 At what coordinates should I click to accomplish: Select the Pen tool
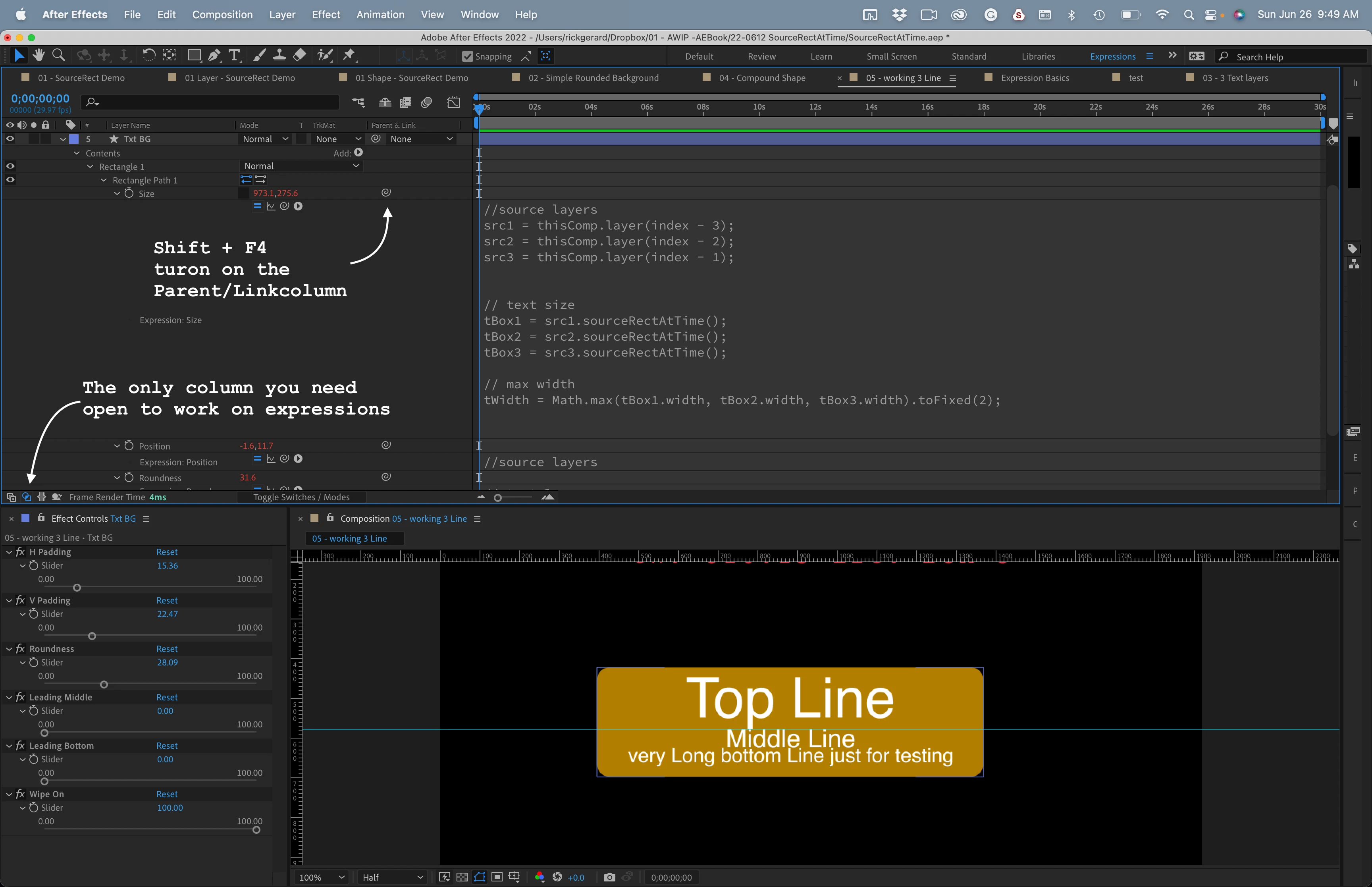[214, 55]
